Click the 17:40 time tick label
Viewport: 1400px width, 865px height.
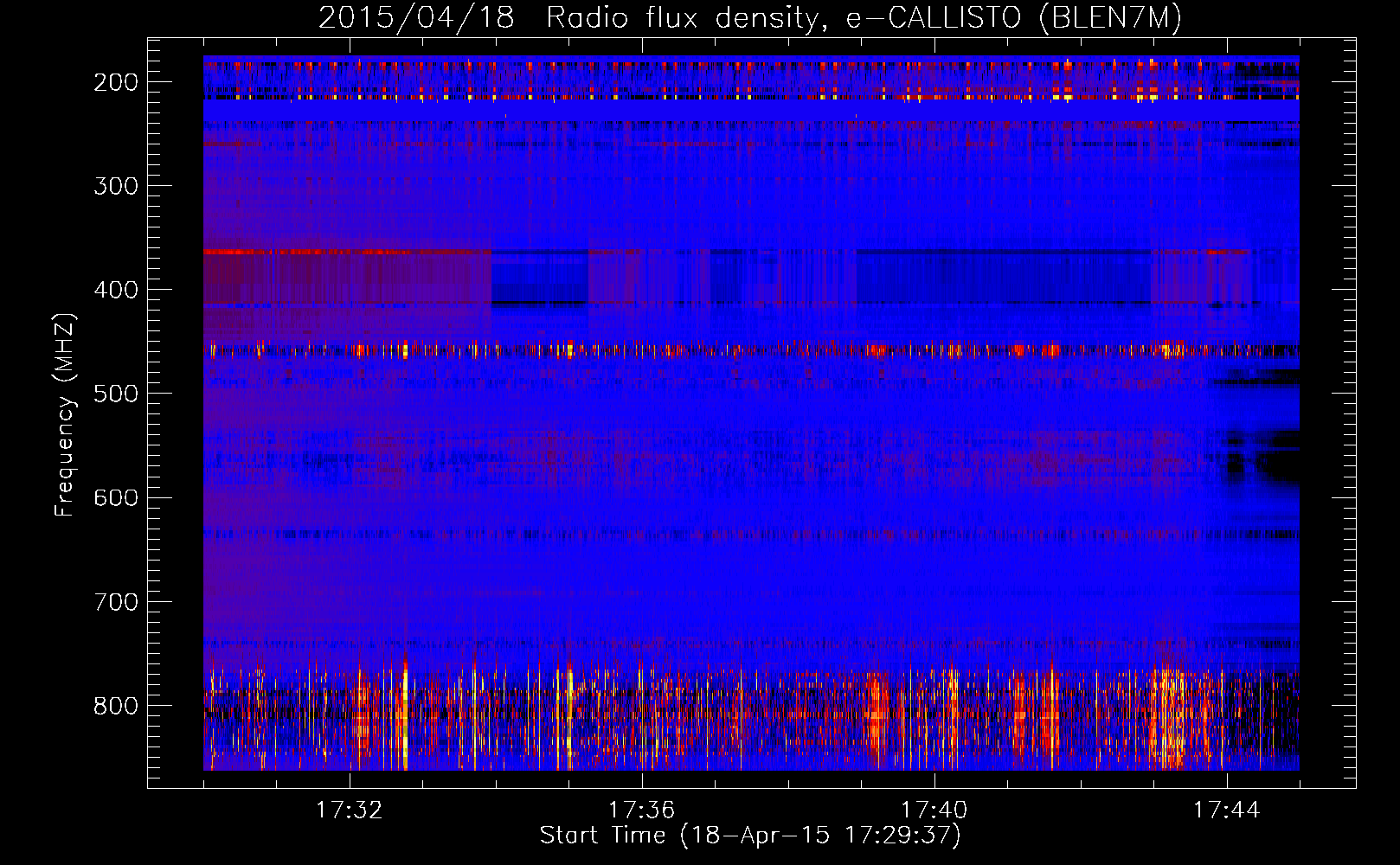click(934, 811)
